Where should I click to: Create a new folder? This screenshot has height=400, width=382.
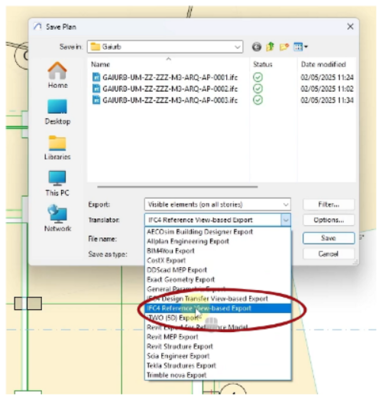click(x=284, y=47)
